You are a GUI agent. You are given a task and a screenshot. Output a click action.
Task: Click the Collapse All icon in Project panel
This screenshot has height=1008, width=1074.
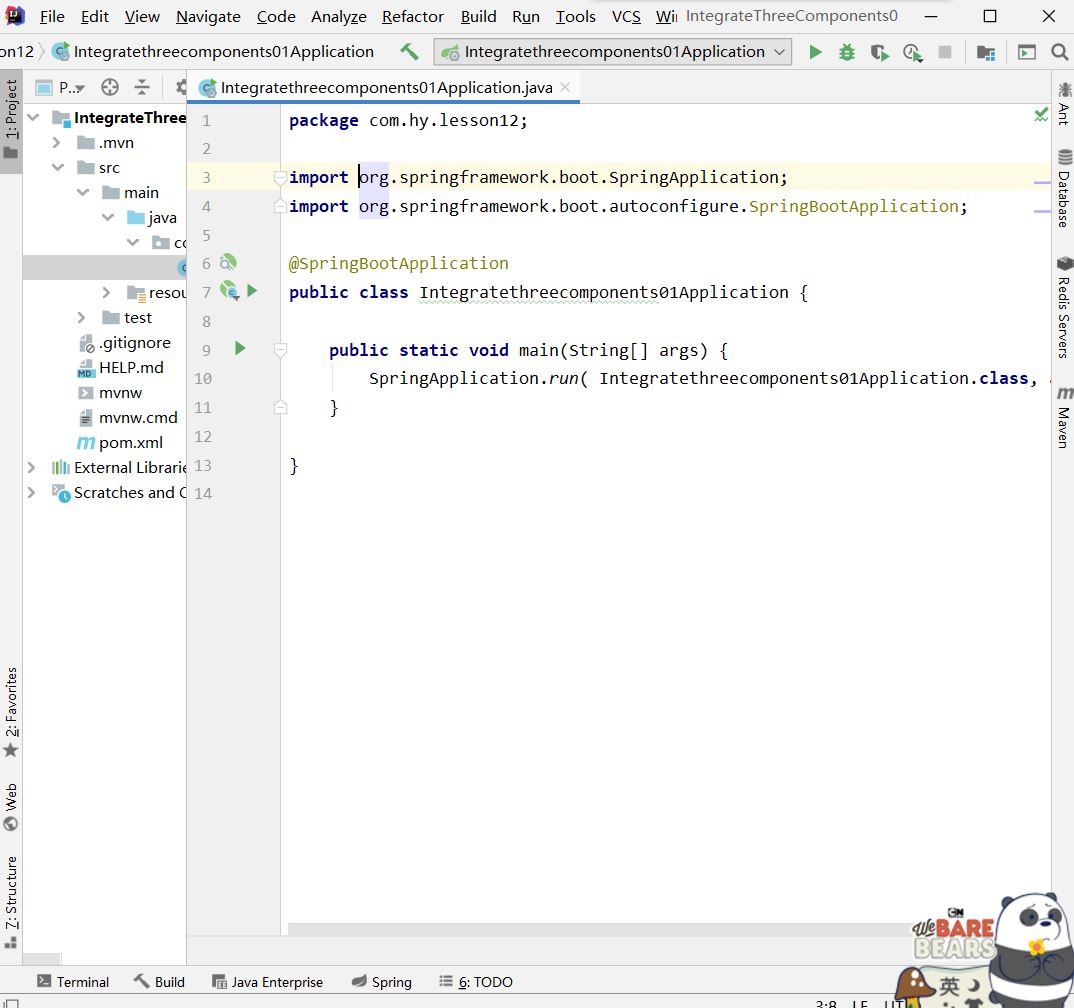coord(142,87)
